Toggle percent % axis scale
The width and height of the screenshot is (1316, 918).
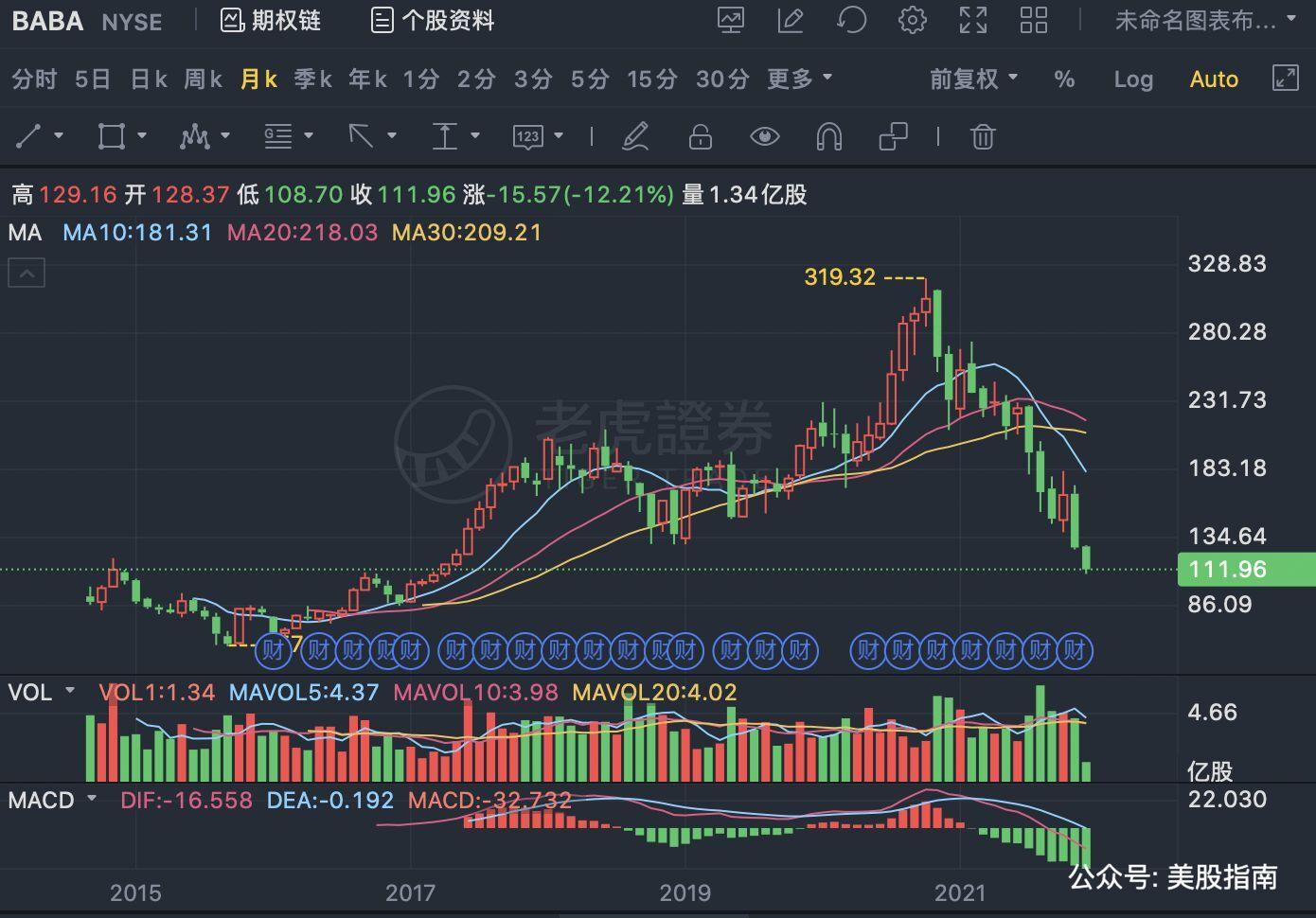click(1064, 79)
